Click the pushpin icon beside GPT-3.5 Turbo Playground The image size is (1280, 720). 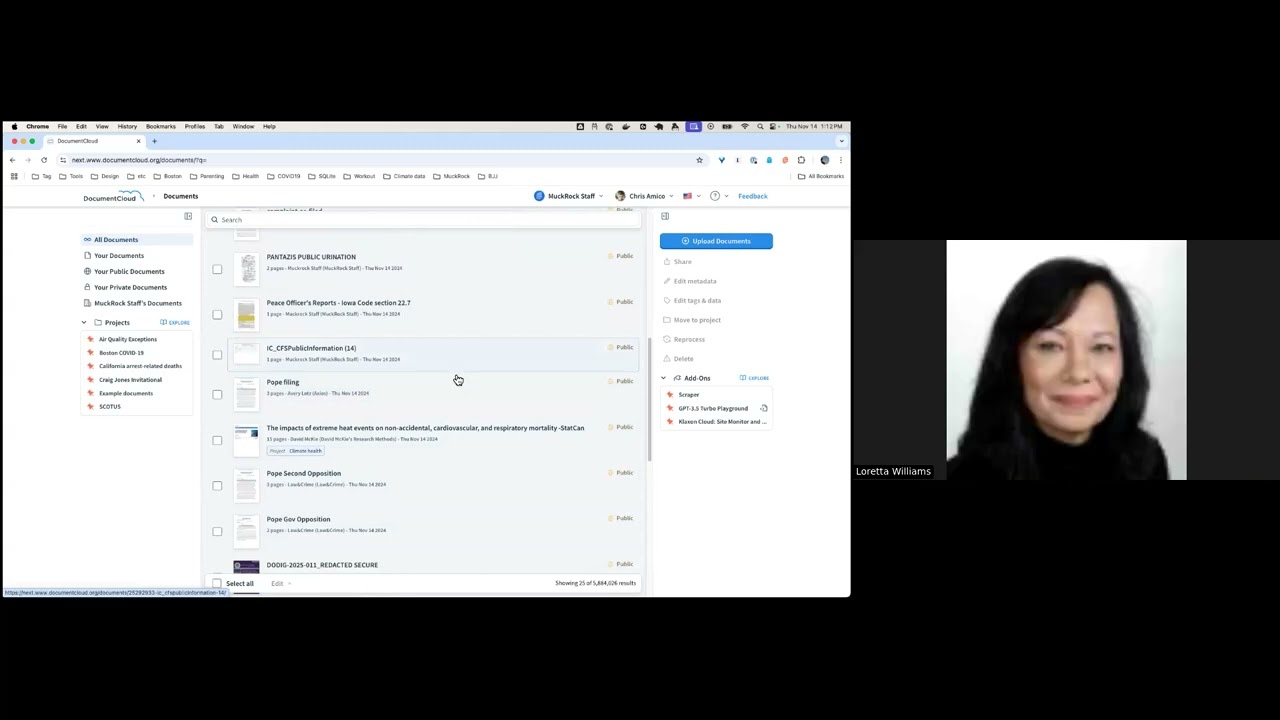[x=670, y=408]
